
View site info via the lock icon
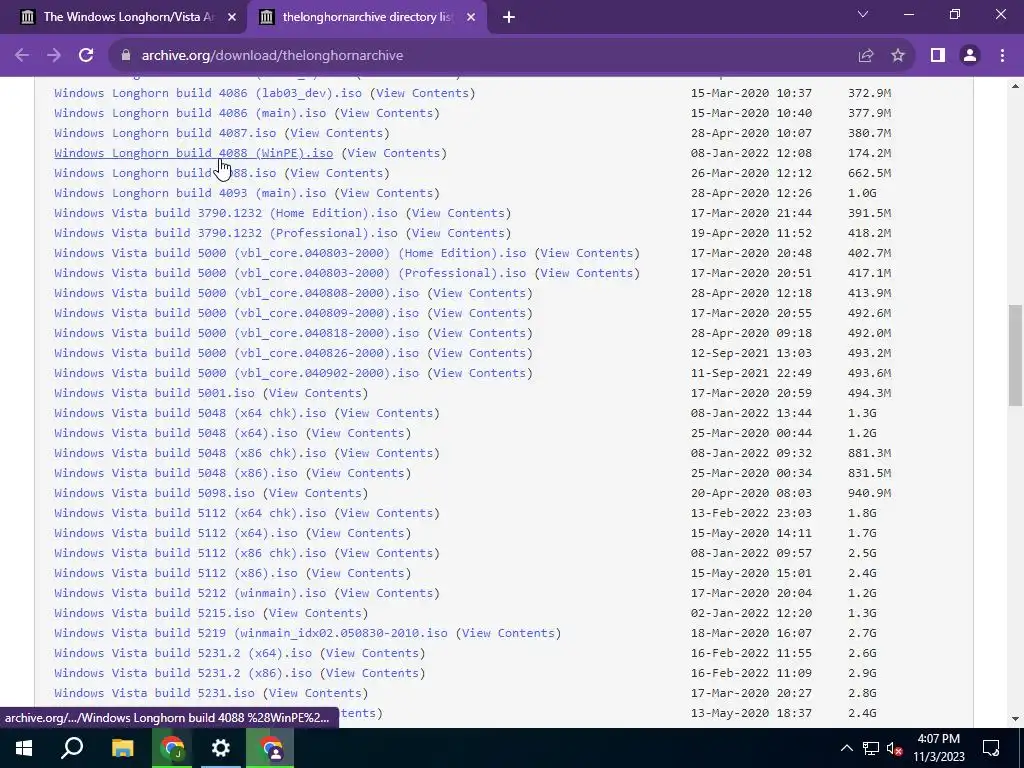point(126,56)
